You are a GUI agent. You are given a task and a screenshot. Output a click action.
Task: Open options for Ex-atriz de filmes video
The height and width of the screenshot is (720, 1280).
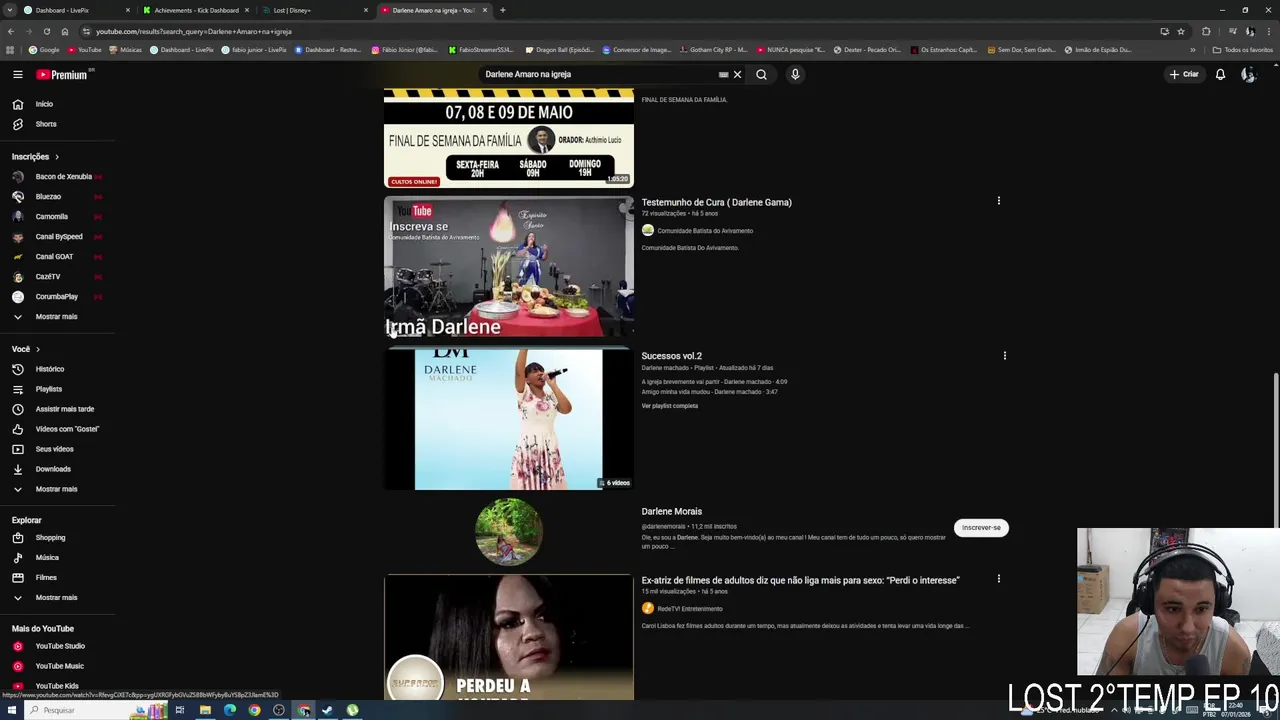(x=998, y=579)
